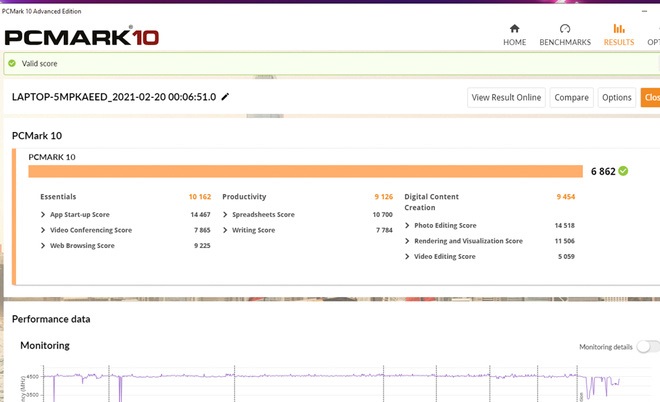Screen dimensions: 660x402
Task: Click Video Editing value 5 059
Action: [566, 257]
